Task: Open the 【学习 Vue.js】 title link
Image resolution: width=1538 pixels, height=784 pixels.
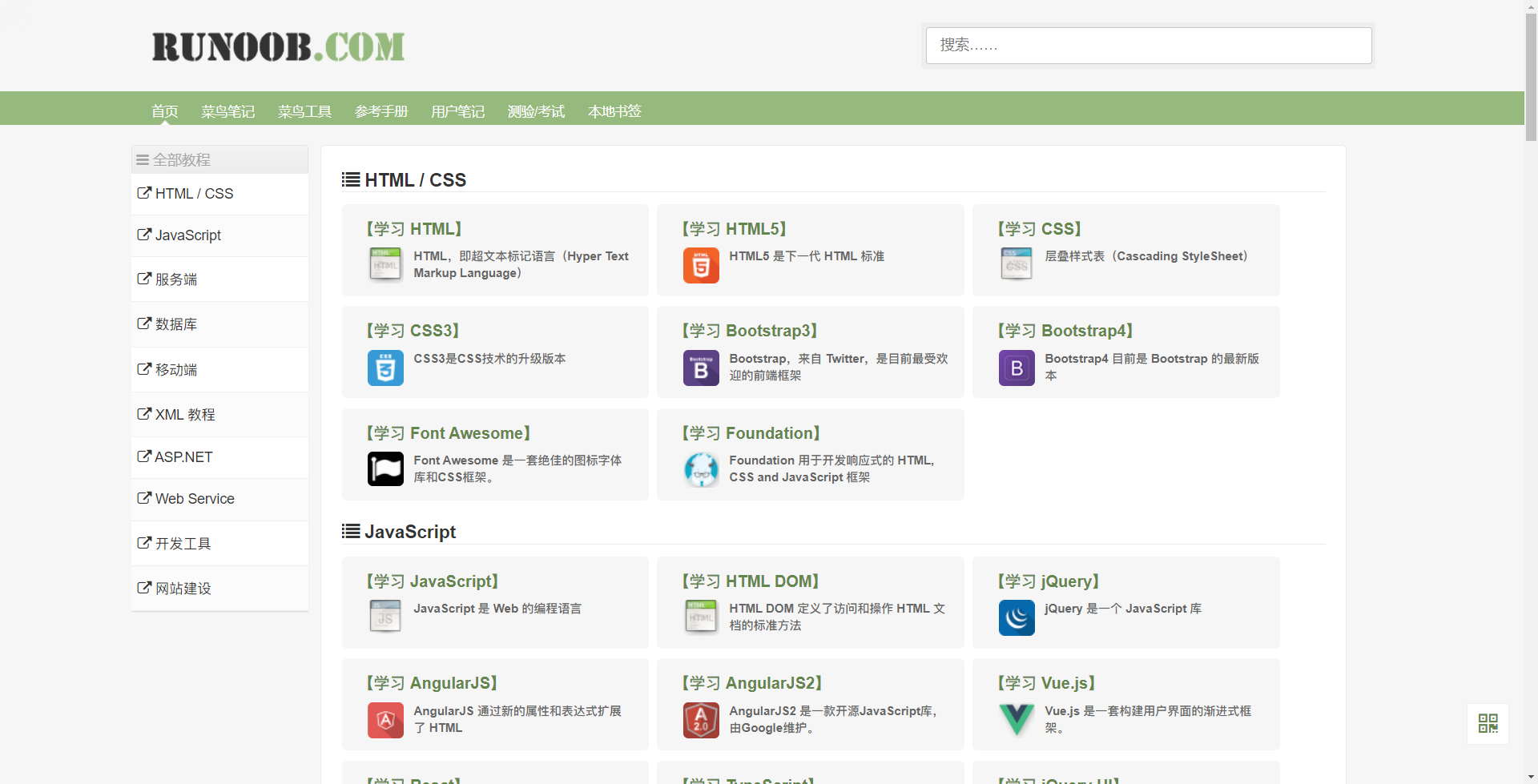Action: [1046, 683]
